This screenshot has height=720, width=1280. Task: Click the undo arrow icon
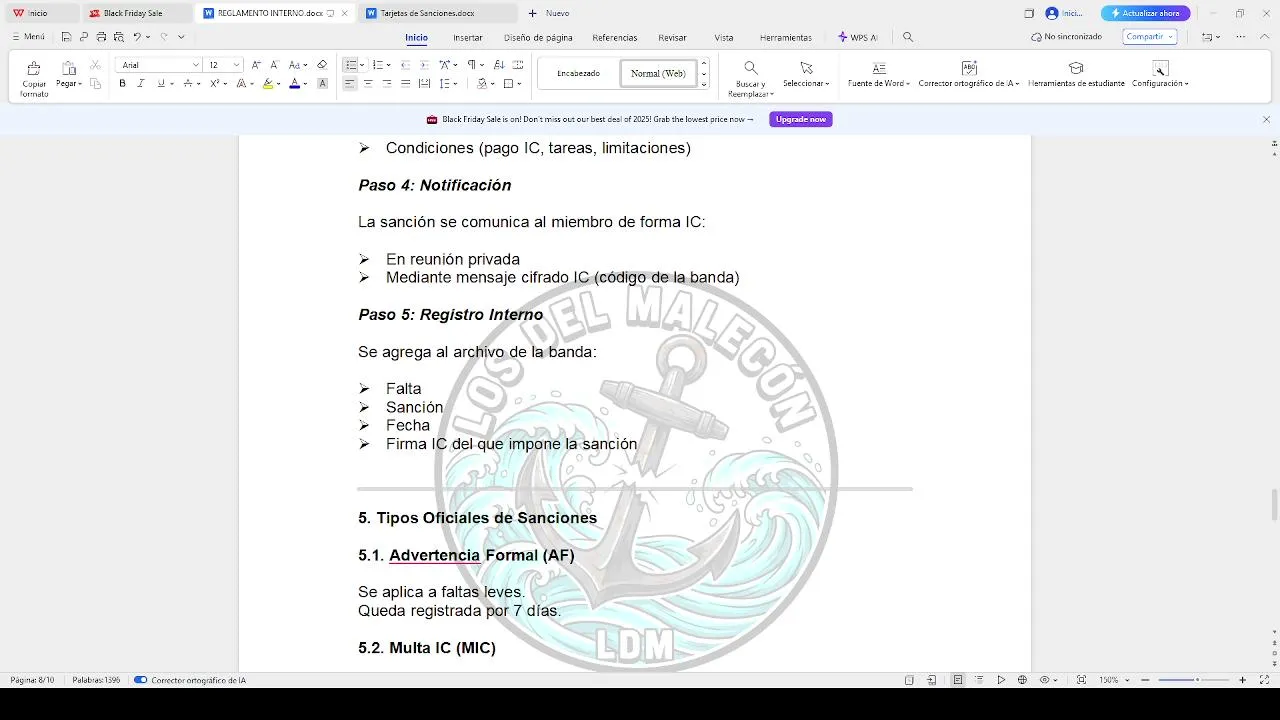[x=137, y=37]
